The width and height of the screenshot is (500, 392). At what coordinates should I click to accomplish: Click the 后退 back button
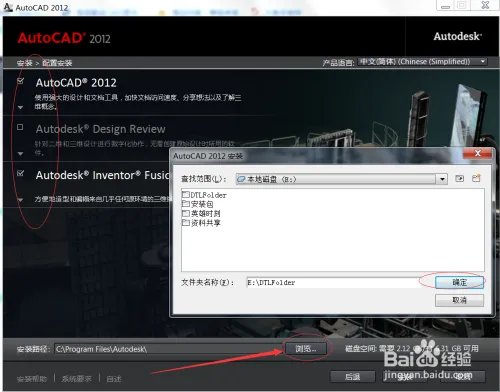tap(353, 377)
